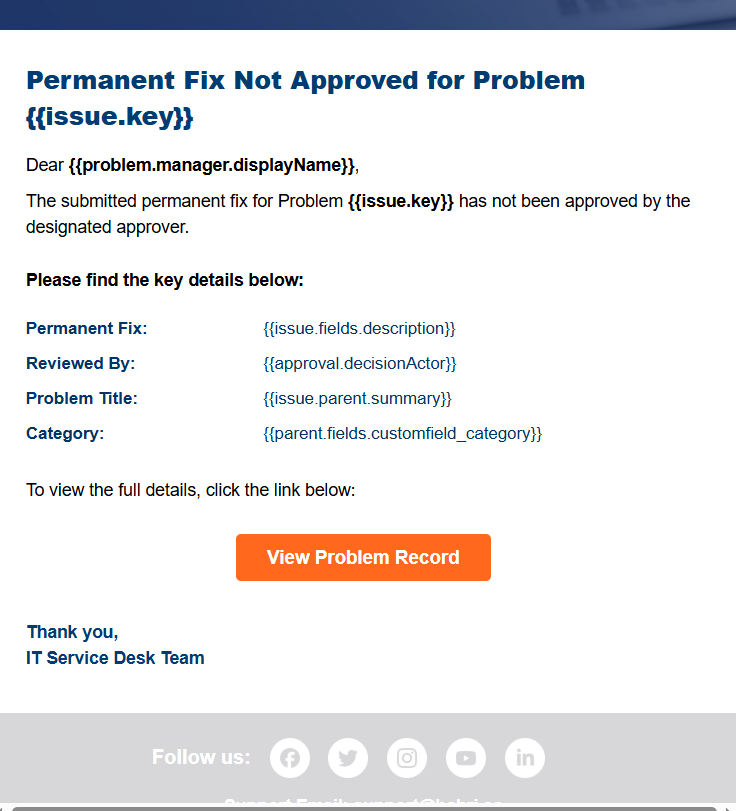
Task: Click the View Problem Record button
Action: (x=363, y=557)
